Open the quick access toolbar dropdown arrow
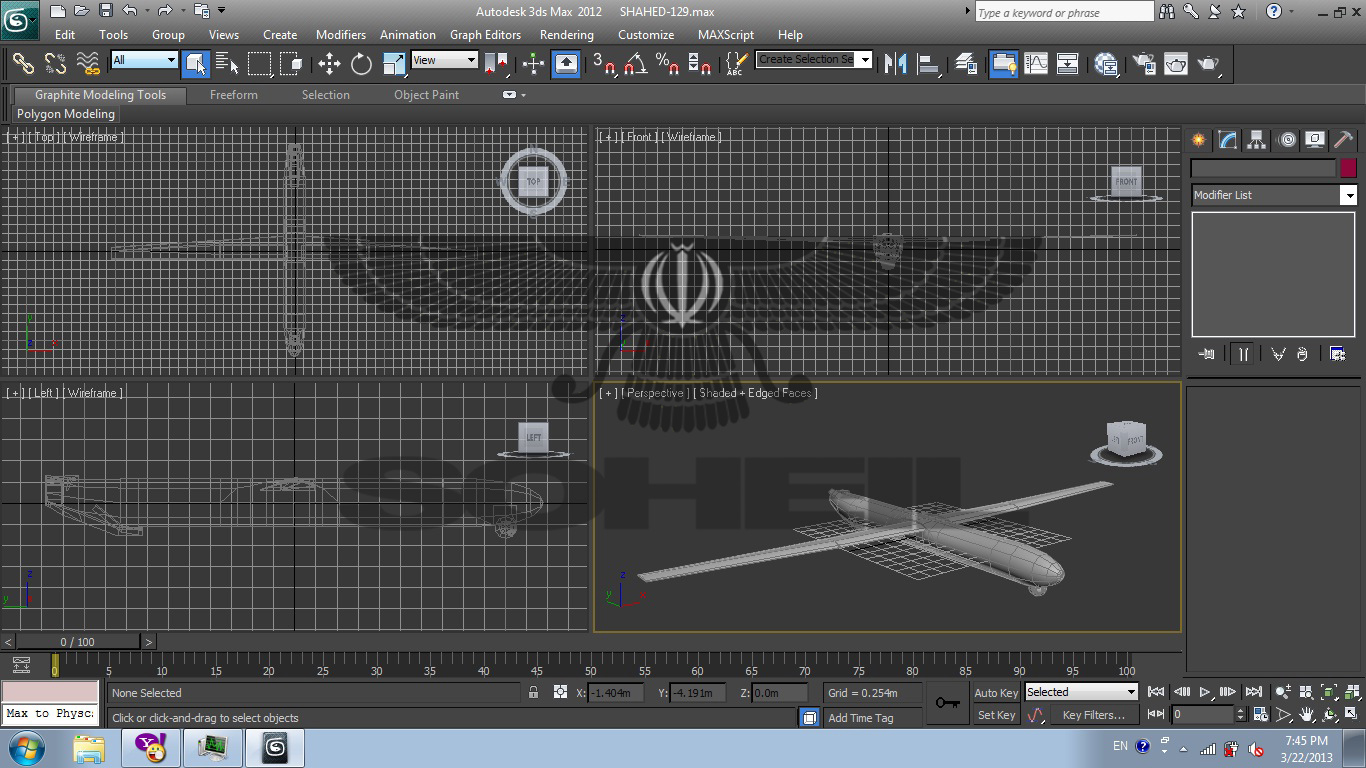The width and height of the screenshot is (1366, 768). pos(221,11)
